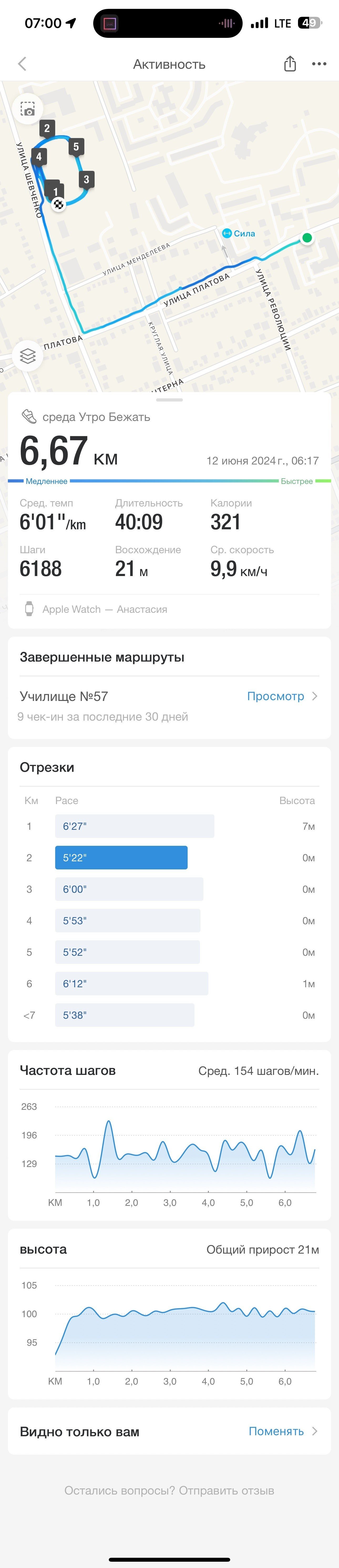The height and width of the screenshot is (1568, 339).
Task: Open the map layers icon
Action: click(x=27, y=356)
